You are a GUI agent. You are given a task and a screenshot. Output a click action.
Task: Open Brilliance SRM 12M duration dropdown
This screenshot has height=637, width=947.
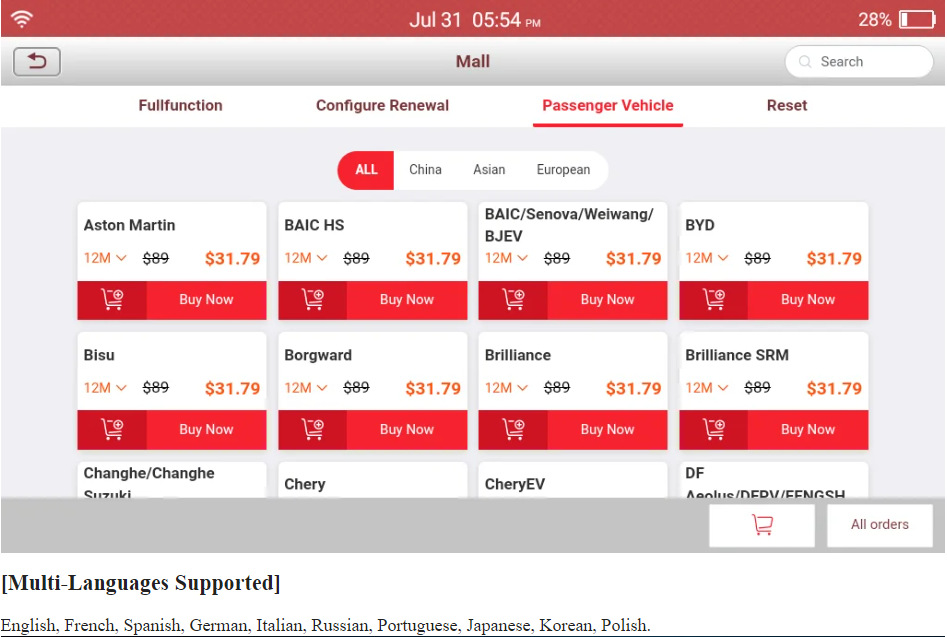click(707, 388)
